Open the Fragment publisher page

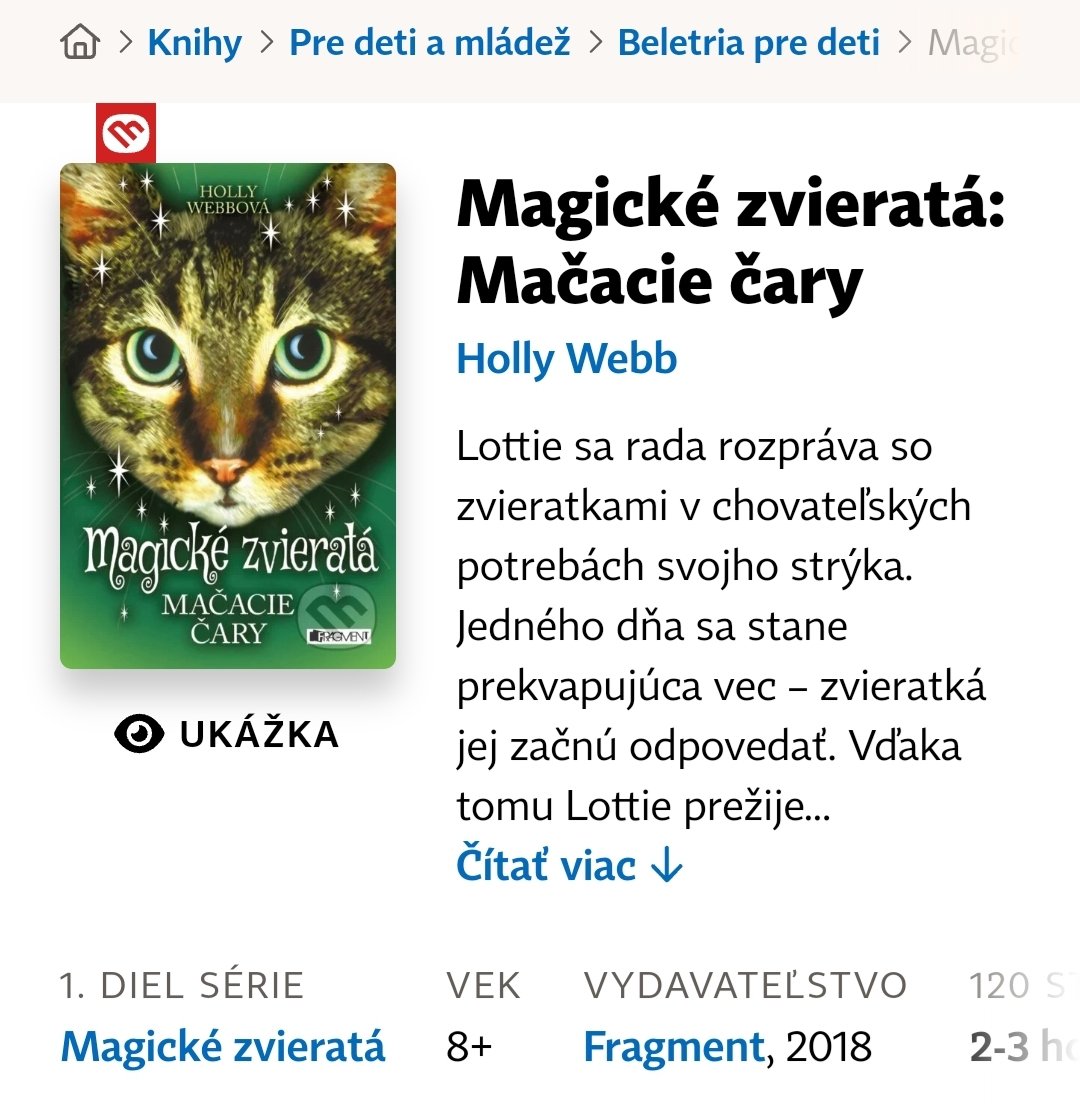[x=674, y=1047]
